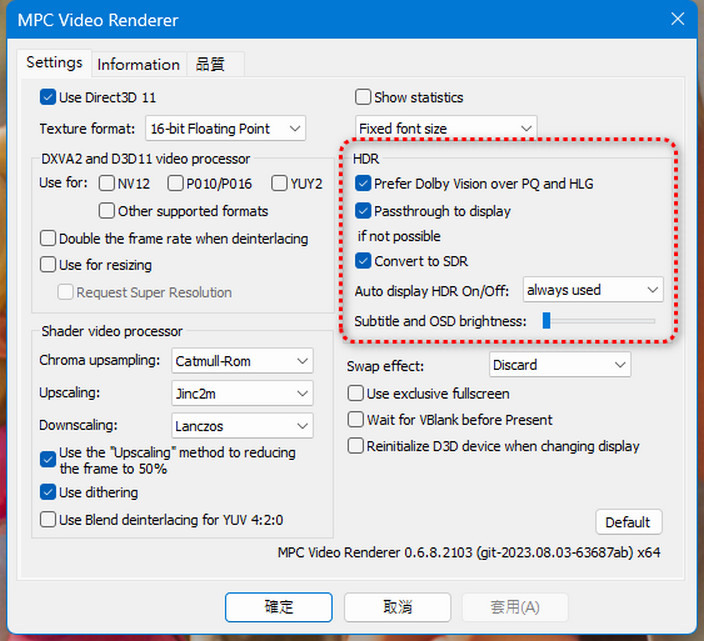The height and width of the screenshot is (641, 704).
Task: Enable Use exclusive fullscreen
Action: click(355, 393)
